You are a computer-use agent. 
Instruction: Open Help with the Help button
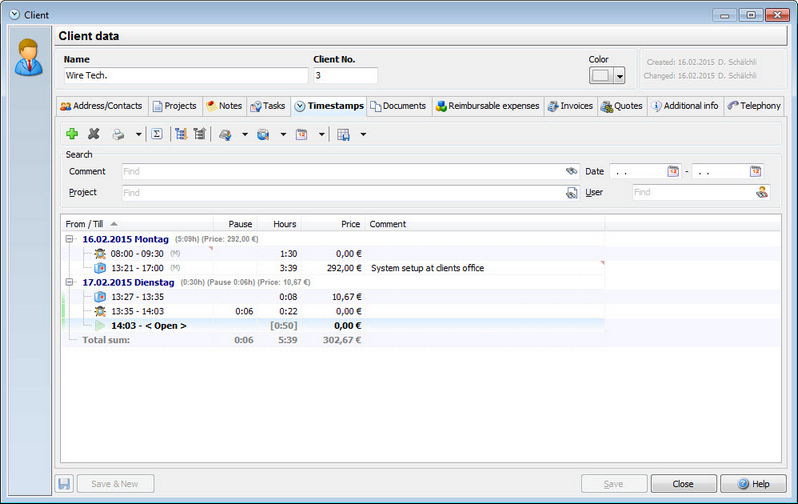point(753,484)
